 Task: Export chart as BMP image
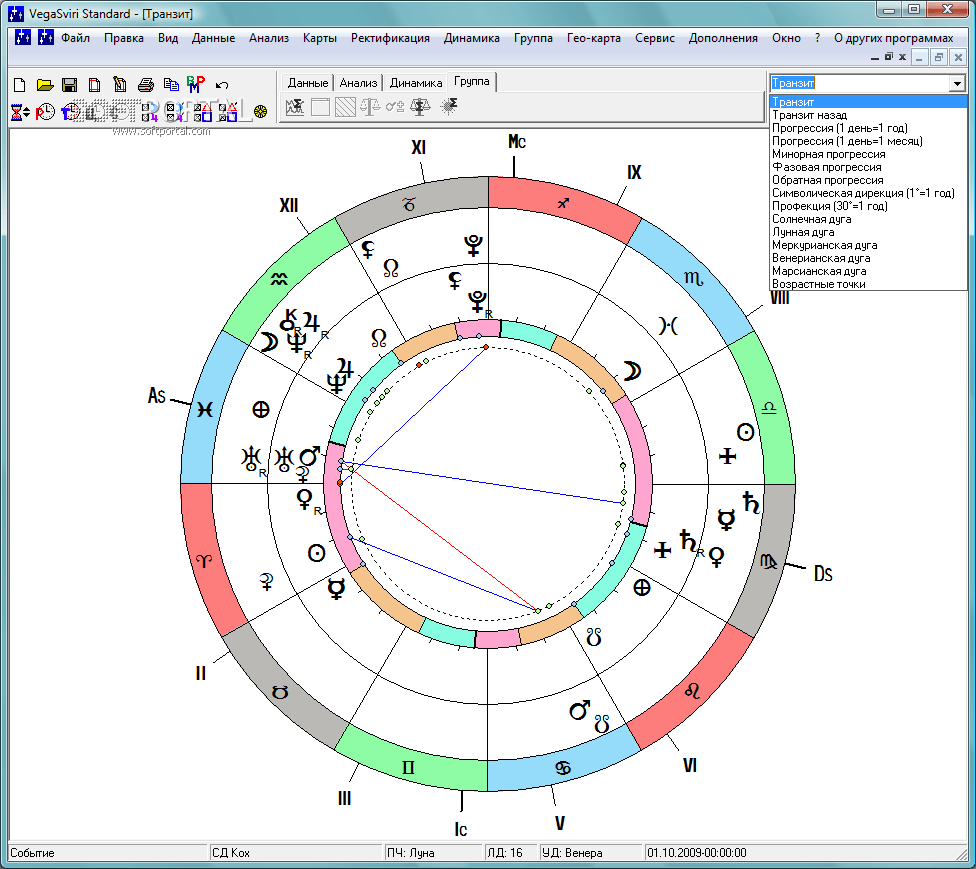[x=196, y=84]
